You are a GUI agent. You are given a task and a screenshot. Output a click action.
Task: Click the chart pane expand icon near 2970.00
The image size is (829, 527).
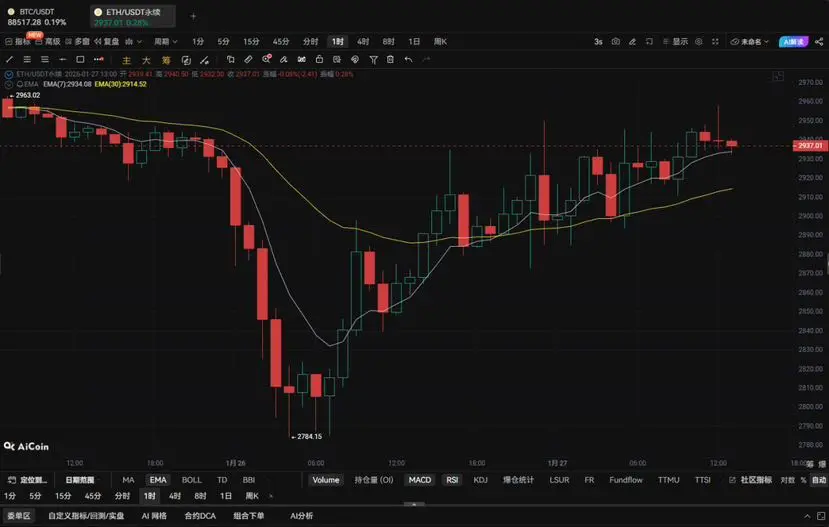pyautogui.click(x=778, y=77)
